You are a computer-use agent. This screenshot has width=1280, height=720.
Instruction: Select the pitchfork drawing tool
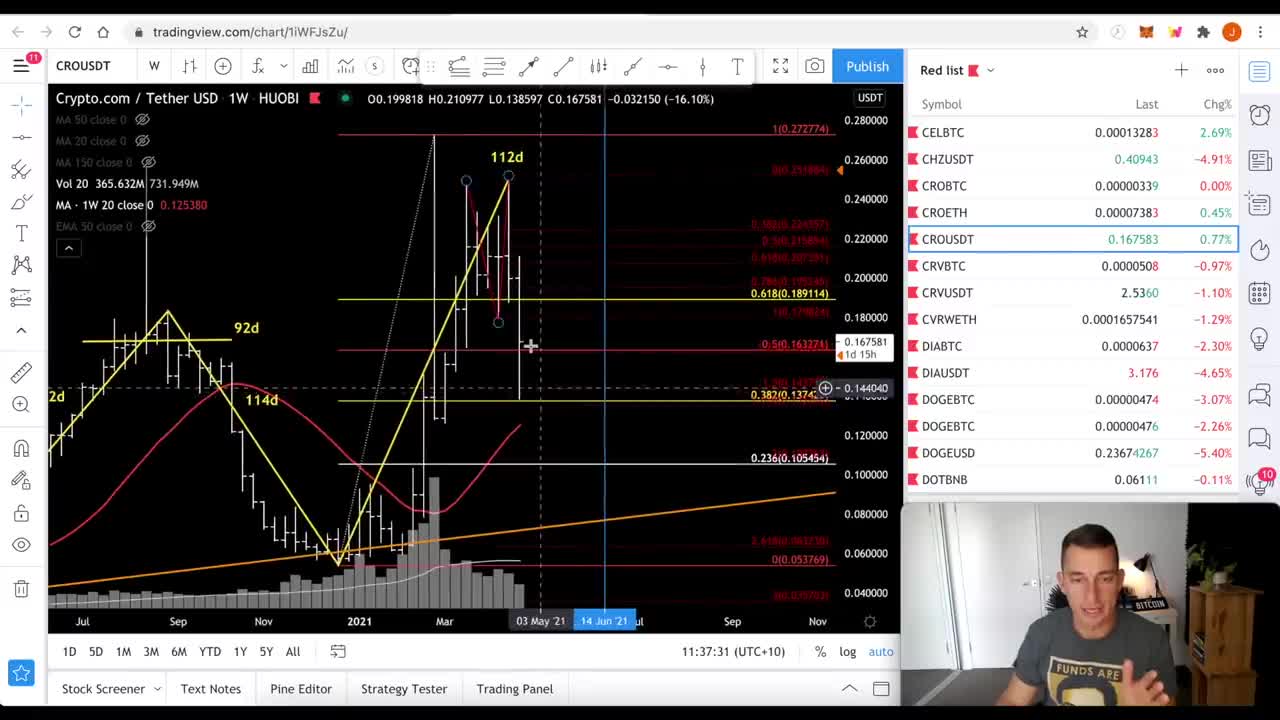coord(21,170)
